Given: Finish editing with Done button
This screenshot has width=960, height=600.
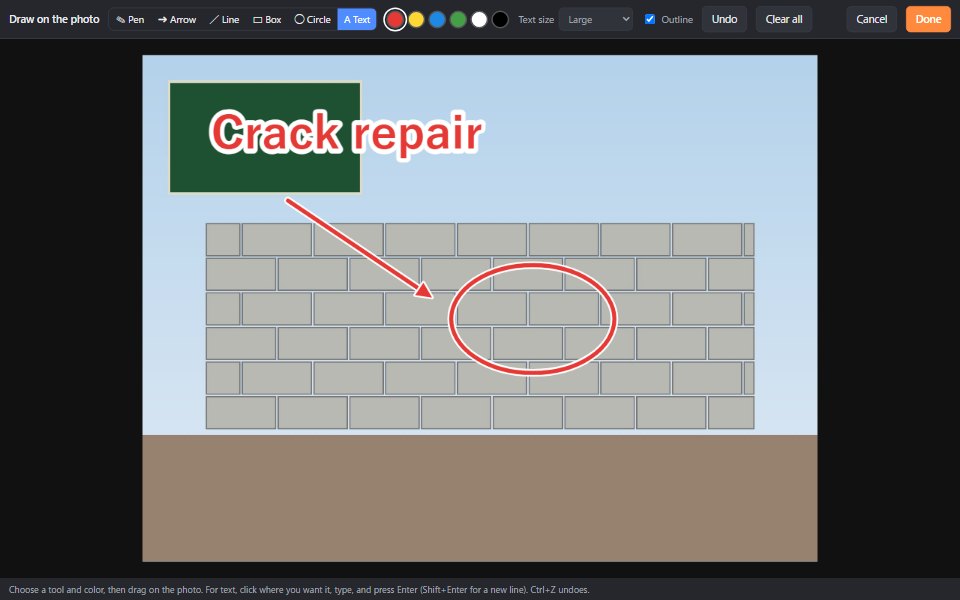Looking at the screenshot, I should click(x=928, y=19).
